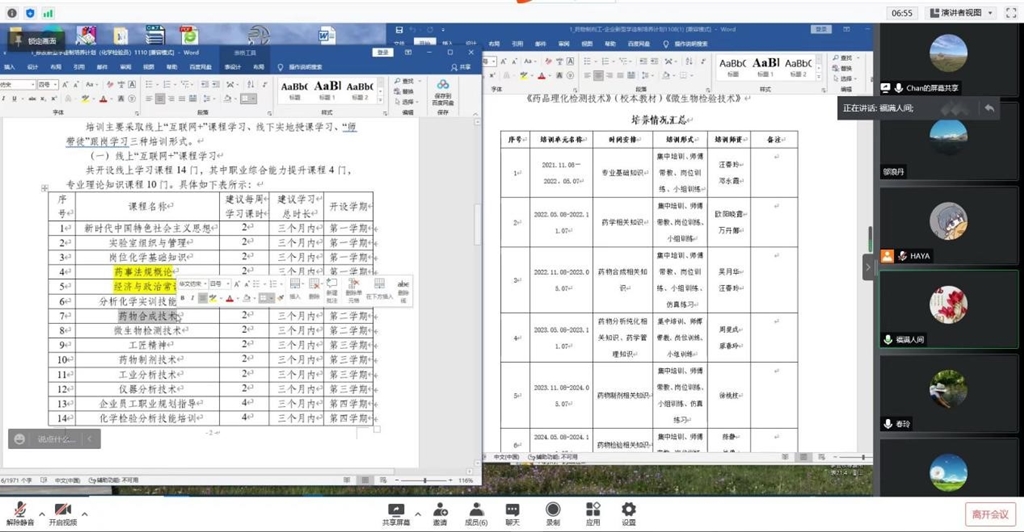Start 录制 in meeting toolbar
This screenshot has width=1024, height=532.
[x=553, y=514]
